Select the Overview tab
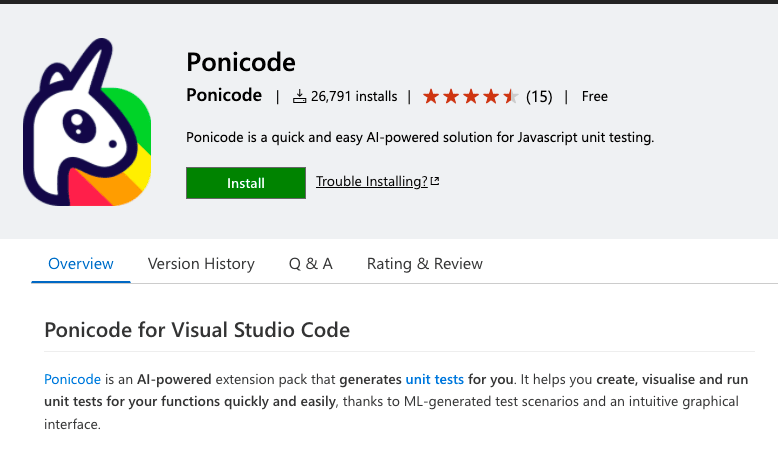 pos(81,263)
